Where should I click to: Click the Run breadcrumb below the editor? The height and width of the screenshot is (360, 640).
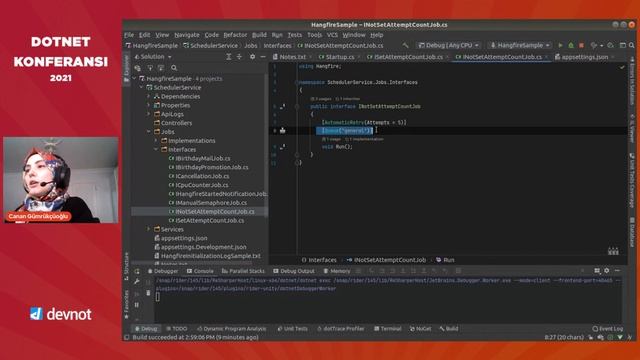tap(445, 260)
